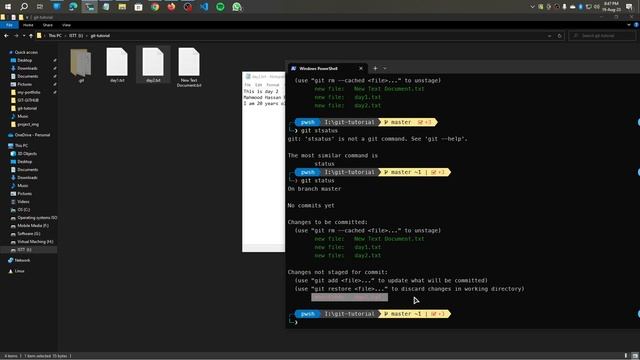Open the taskbar clock and date
Image resolution: width=640 pixels, height=360 pixels.
611,7
